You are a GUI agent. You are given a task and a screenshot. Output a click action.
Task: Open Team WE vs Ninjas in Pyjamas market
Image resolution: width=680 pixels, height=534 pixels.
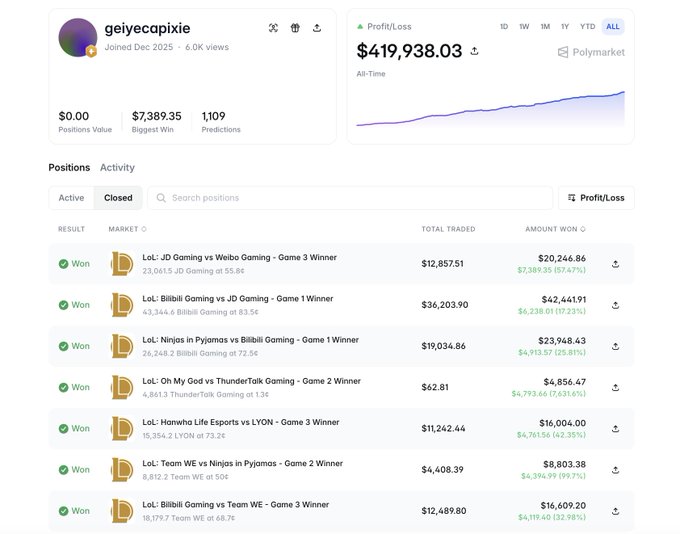pyautogui.click(x=242, y=463)
